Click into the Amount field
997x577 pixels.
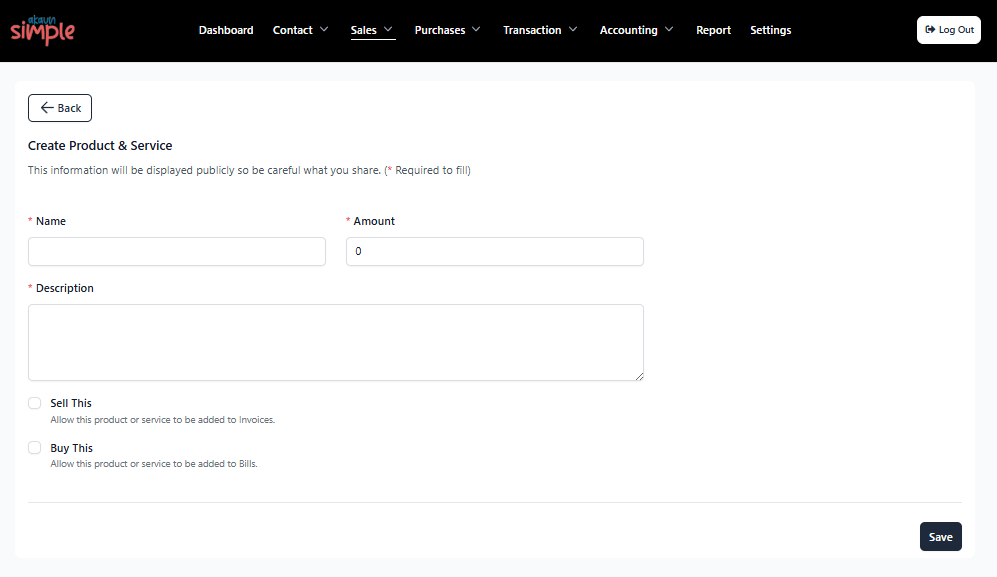tap(495, 251)
